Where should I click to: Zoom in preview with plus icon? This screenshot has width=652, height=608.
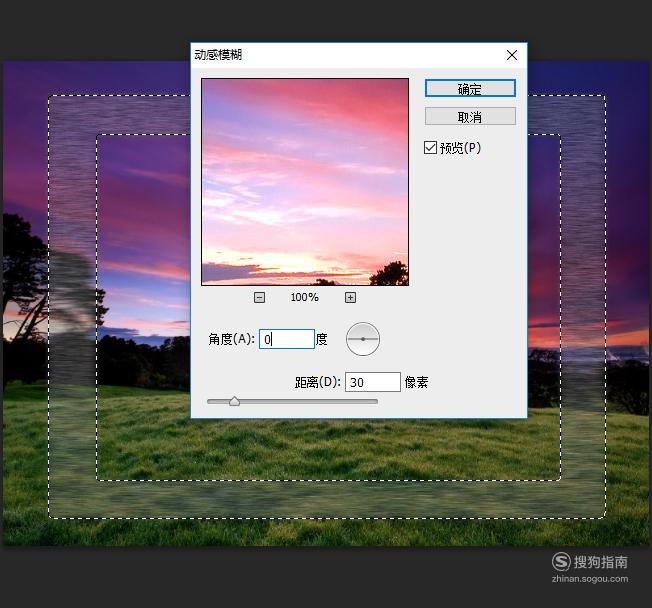(350, 297)
